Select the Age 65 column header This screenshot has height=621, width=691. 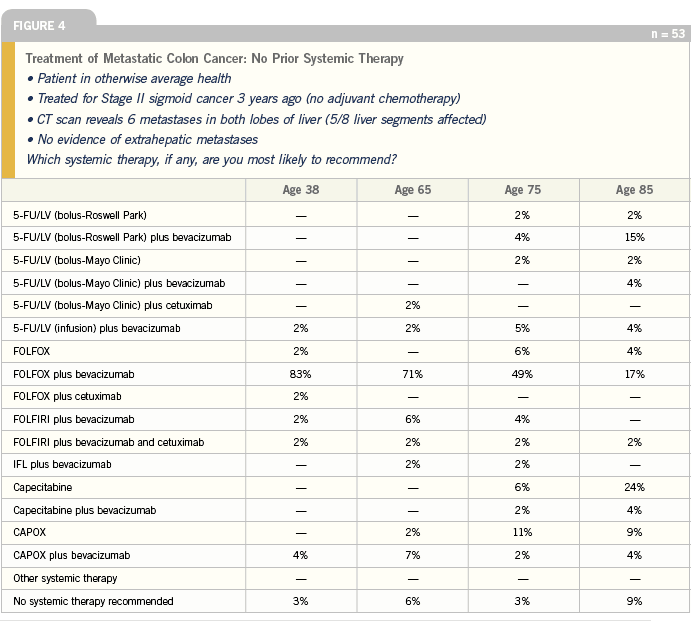pyautogui.click(x=413, y=190)
